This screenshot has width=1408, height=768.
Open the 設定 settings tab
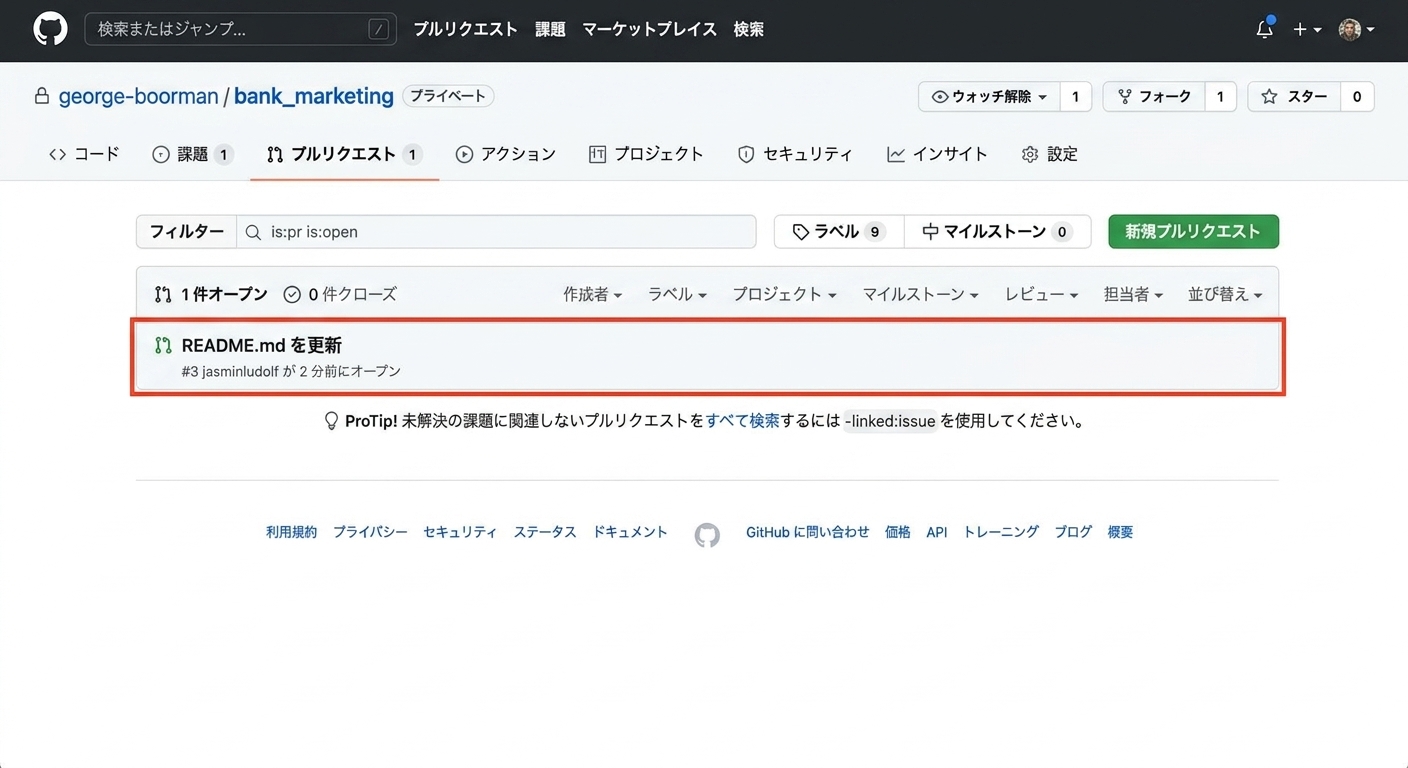pyautogui.click(x=1049, y=154)
